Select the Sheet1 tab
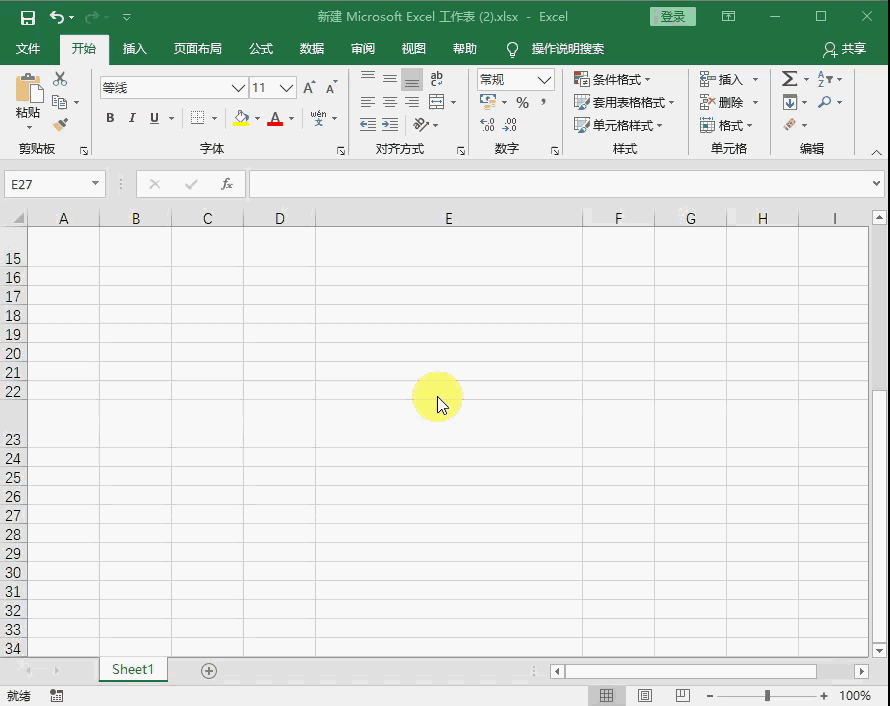This screenshot has height=706, width=890. click(x=133, y=670)
